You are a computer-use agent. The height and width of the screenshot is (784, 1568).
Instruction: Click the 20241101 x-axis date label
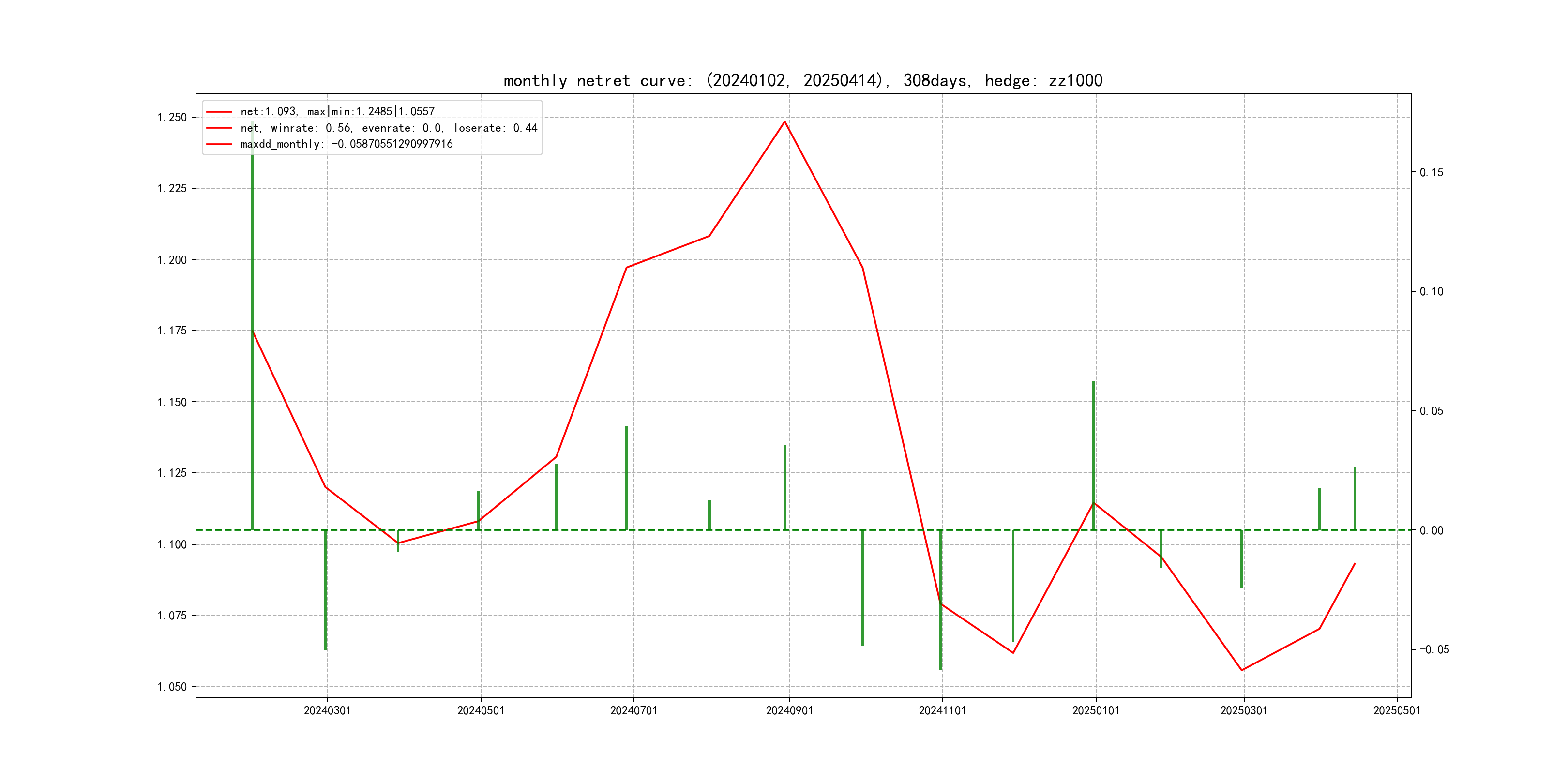(x=942, y=710)
